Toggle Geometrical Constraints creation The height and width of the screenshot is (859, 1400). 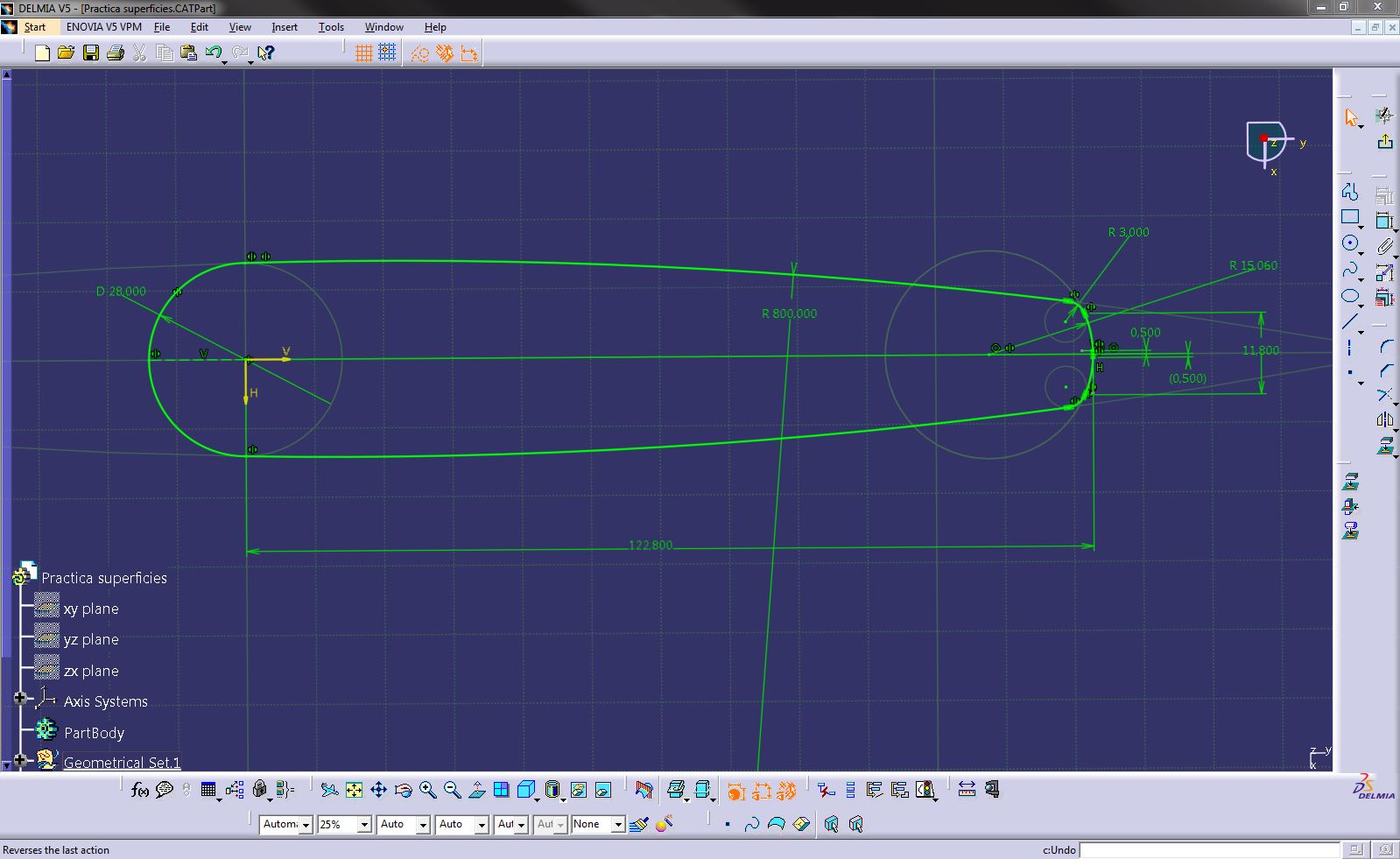coord(445,53)
